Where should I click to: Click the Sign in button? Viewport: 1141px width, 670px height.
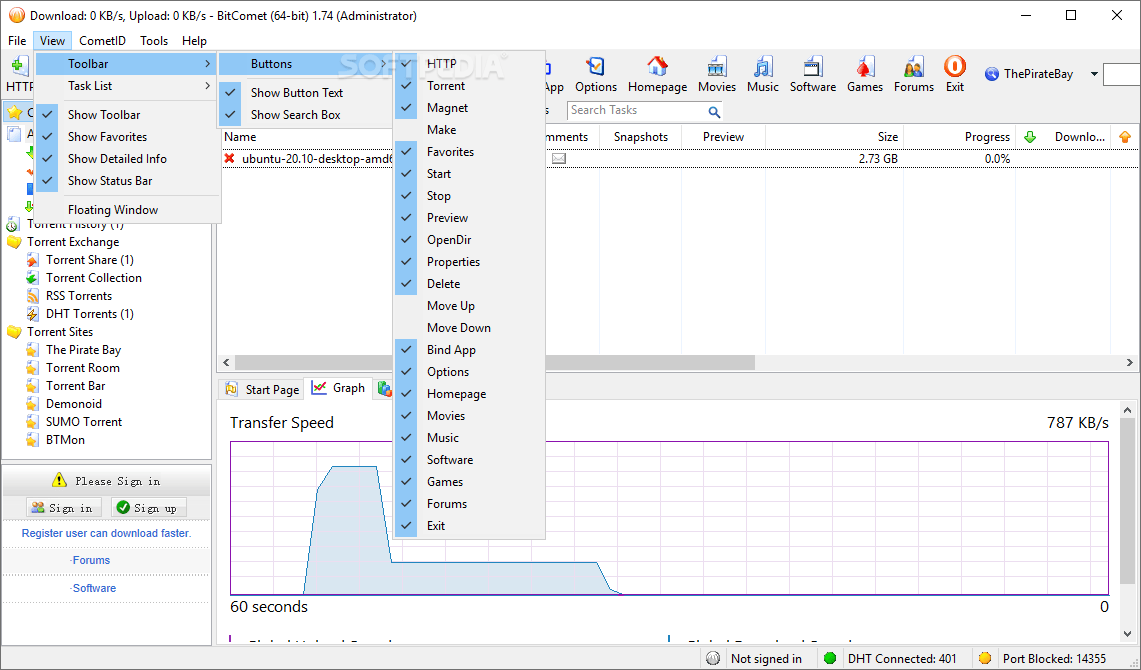point(63,508)
